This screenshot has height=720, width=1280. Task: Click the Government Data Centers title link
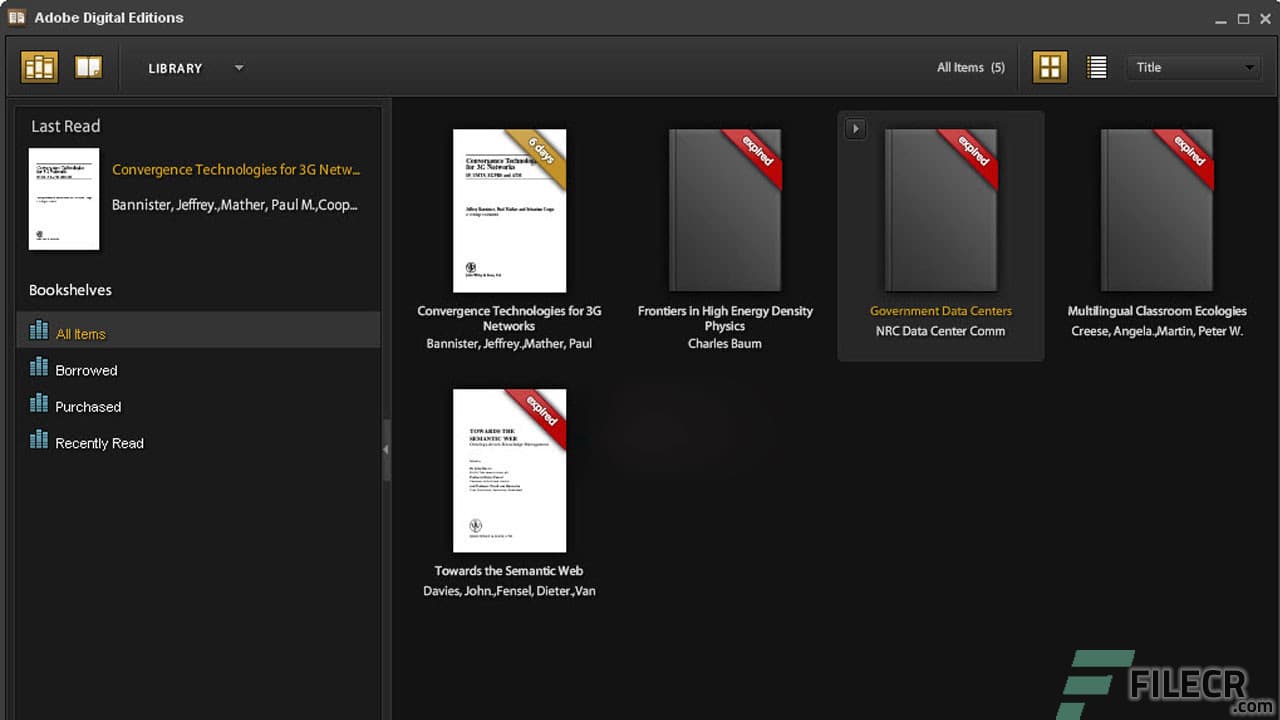[x=940, y=311]
